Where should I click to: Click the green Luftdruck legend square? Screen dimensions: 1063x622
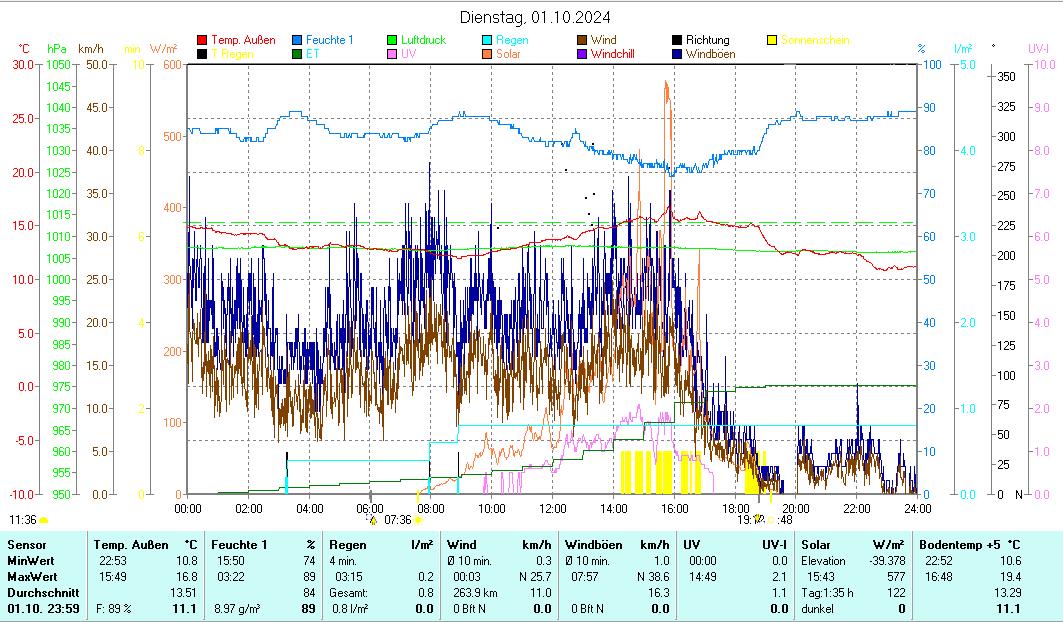pyautogui.click(x=393, y=41)
